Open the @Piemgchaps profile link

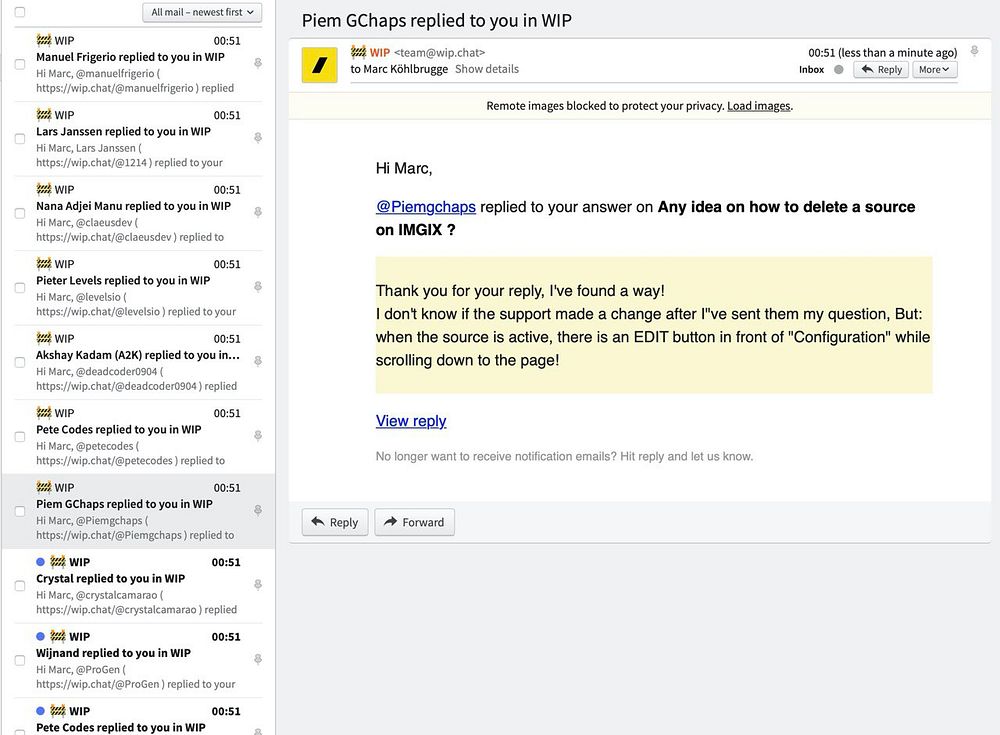point(425,207)
